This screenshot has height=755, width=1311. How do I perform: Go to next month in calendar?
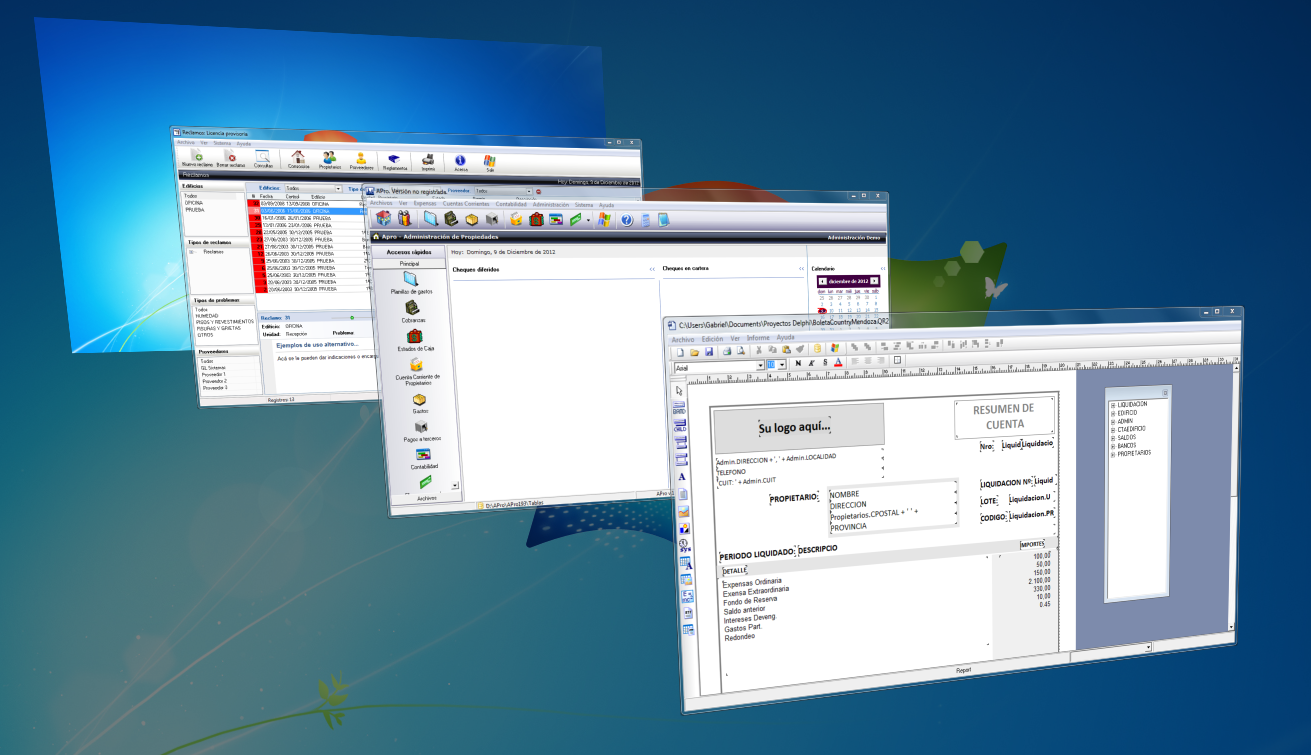(874, 281)
